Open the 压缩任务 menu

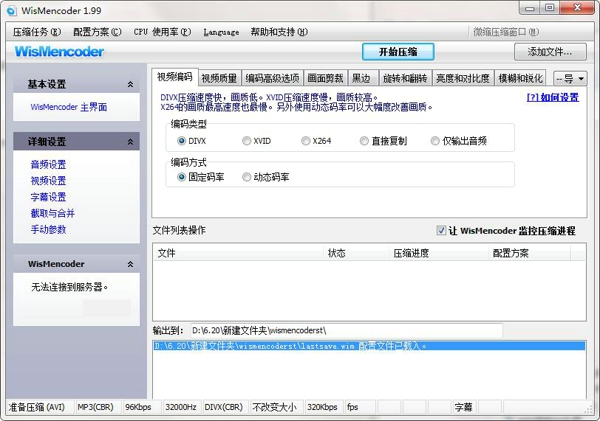37,32
